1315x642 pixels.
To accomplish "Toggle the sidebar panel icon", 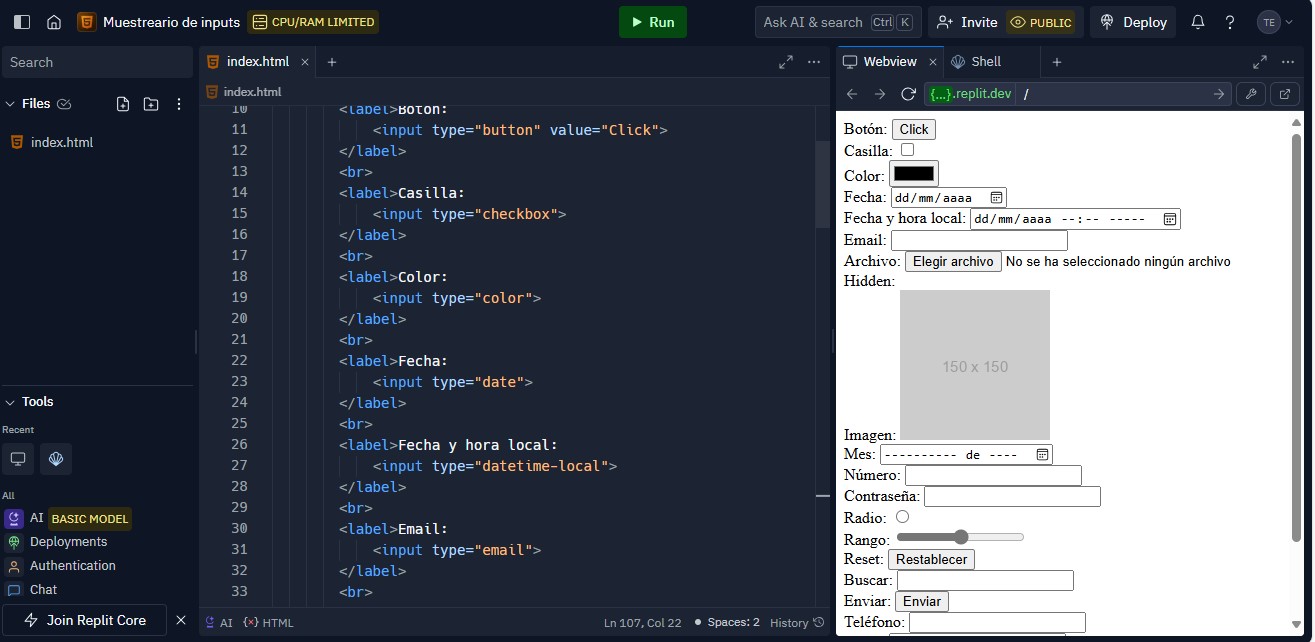I will pos(22,22).
